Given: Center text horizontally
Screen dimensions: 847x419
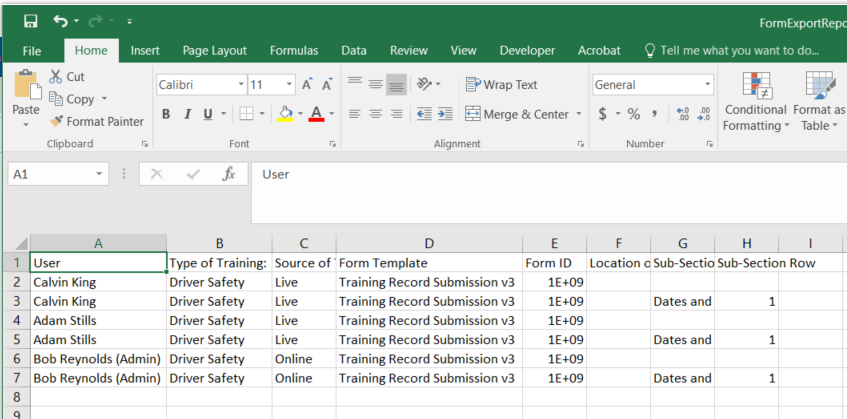Looking at the screenshot, I should tap(375, 114).
